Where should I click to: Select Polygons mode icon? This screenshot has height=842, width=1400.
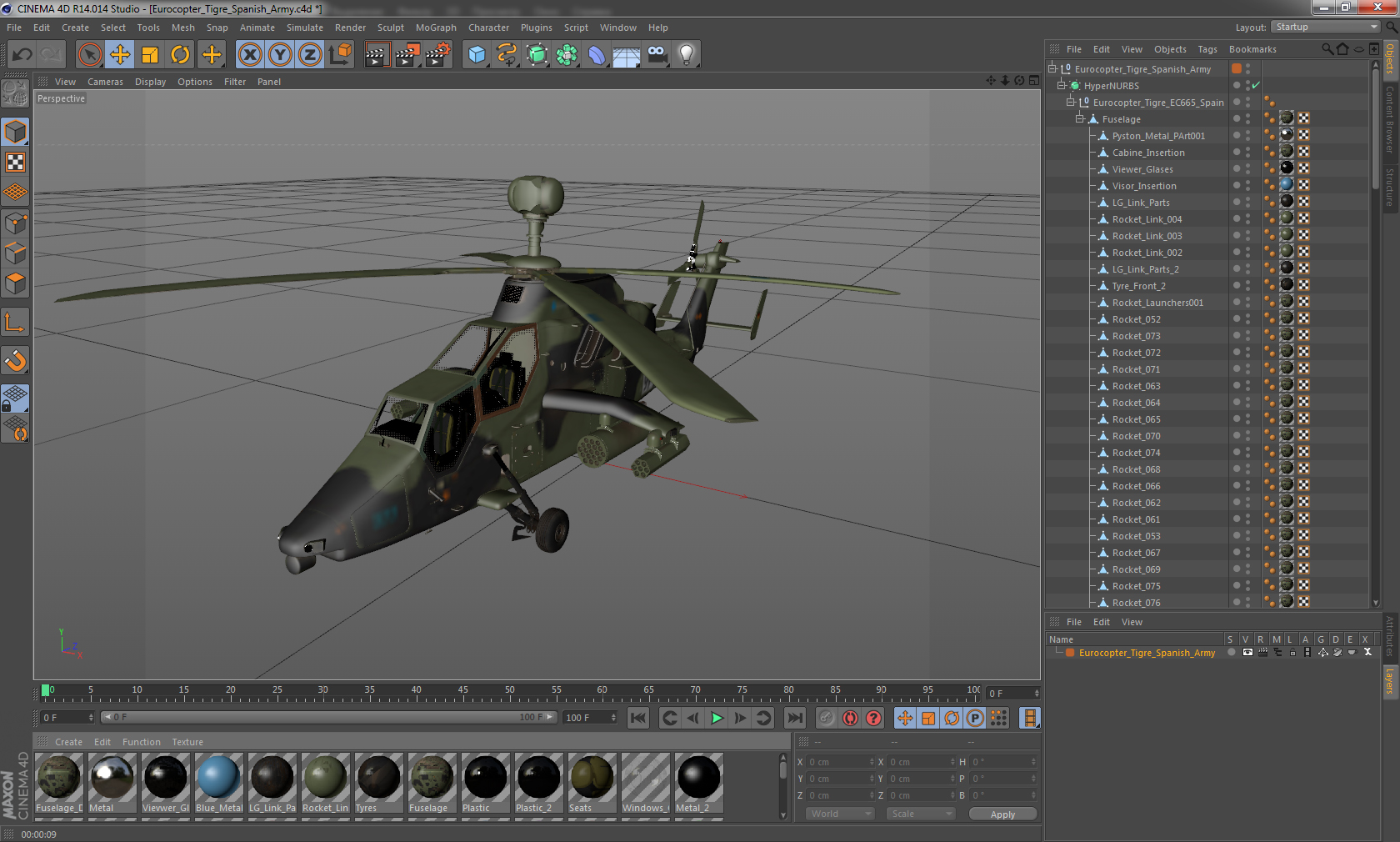coord(15,283)
